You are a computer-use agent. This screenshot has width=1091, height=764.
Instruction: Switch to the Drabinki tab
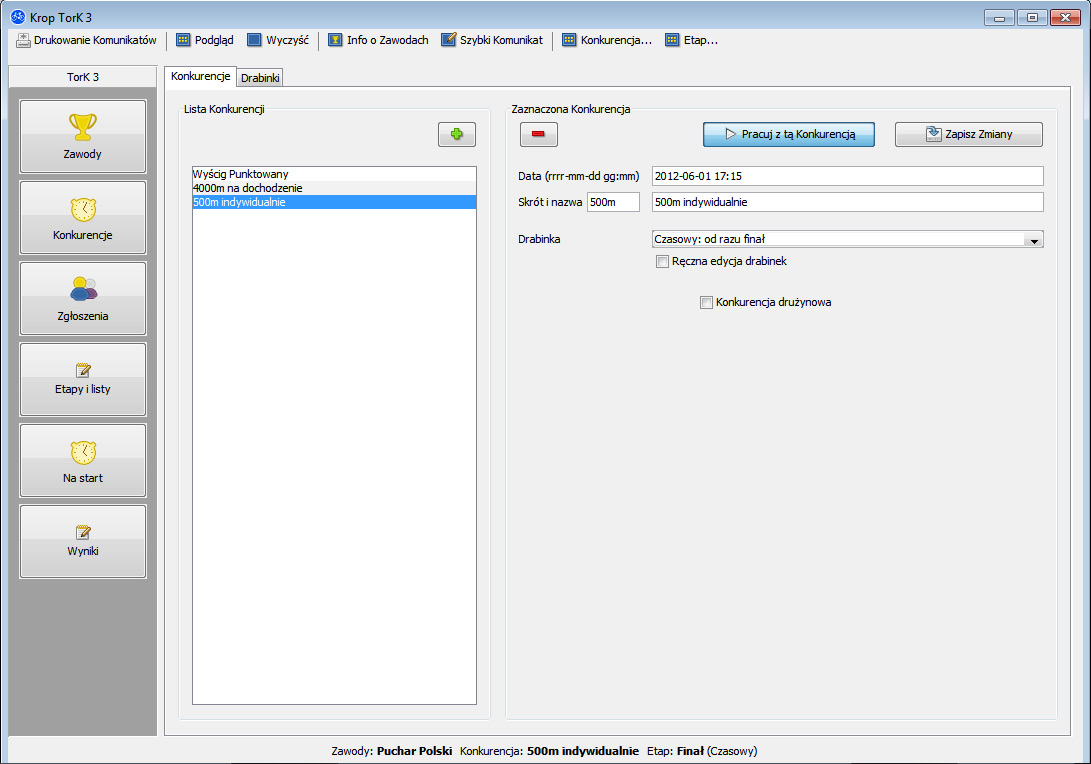tap(261, 77)
